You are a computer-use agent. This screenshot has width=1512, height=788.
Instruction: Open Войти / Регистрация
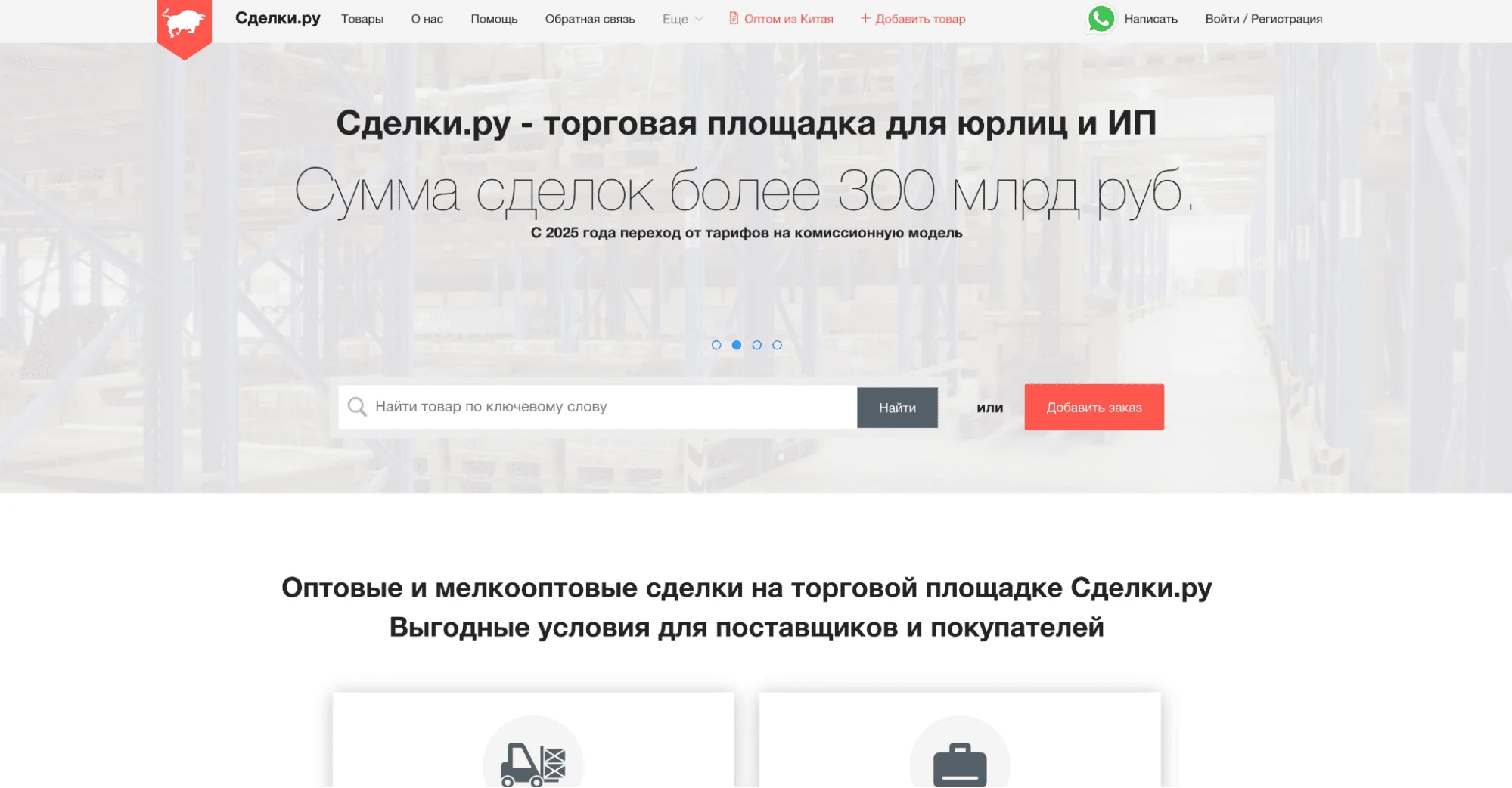click(1264, 18)
